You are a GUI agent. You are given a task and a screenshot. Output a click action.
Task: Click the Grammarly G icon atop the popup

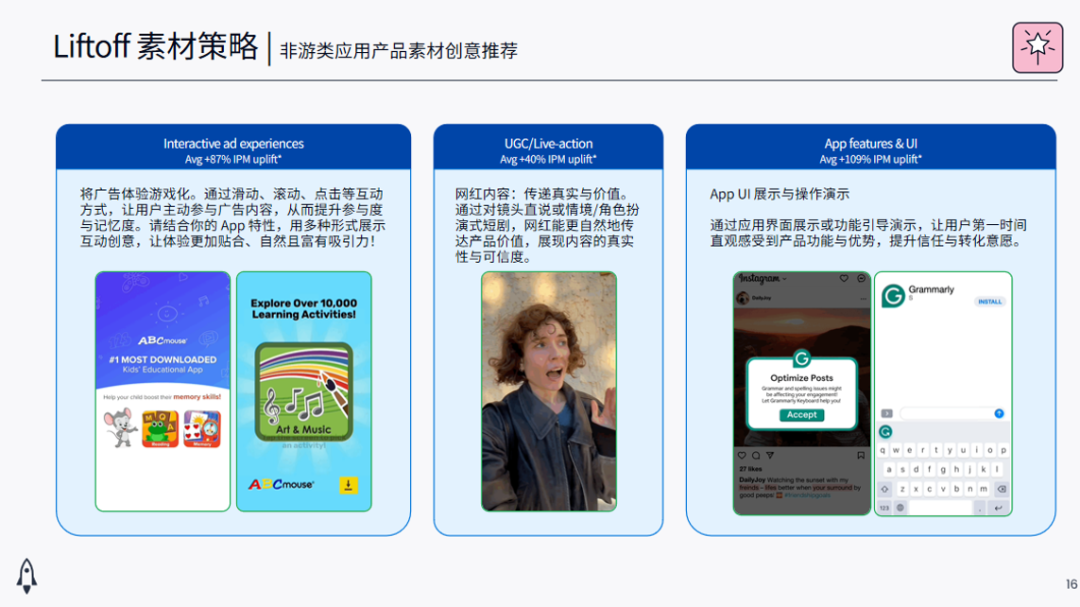click(x=801, y=358)
